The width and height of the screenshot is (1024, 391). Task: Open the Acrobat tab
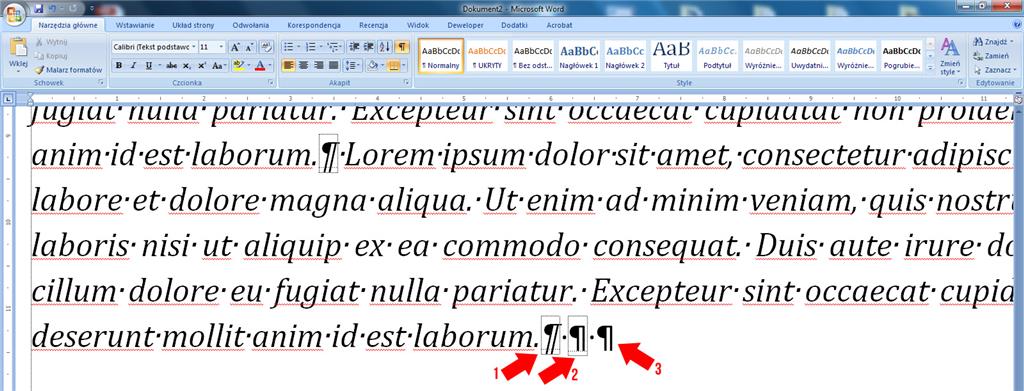(560, 25)
